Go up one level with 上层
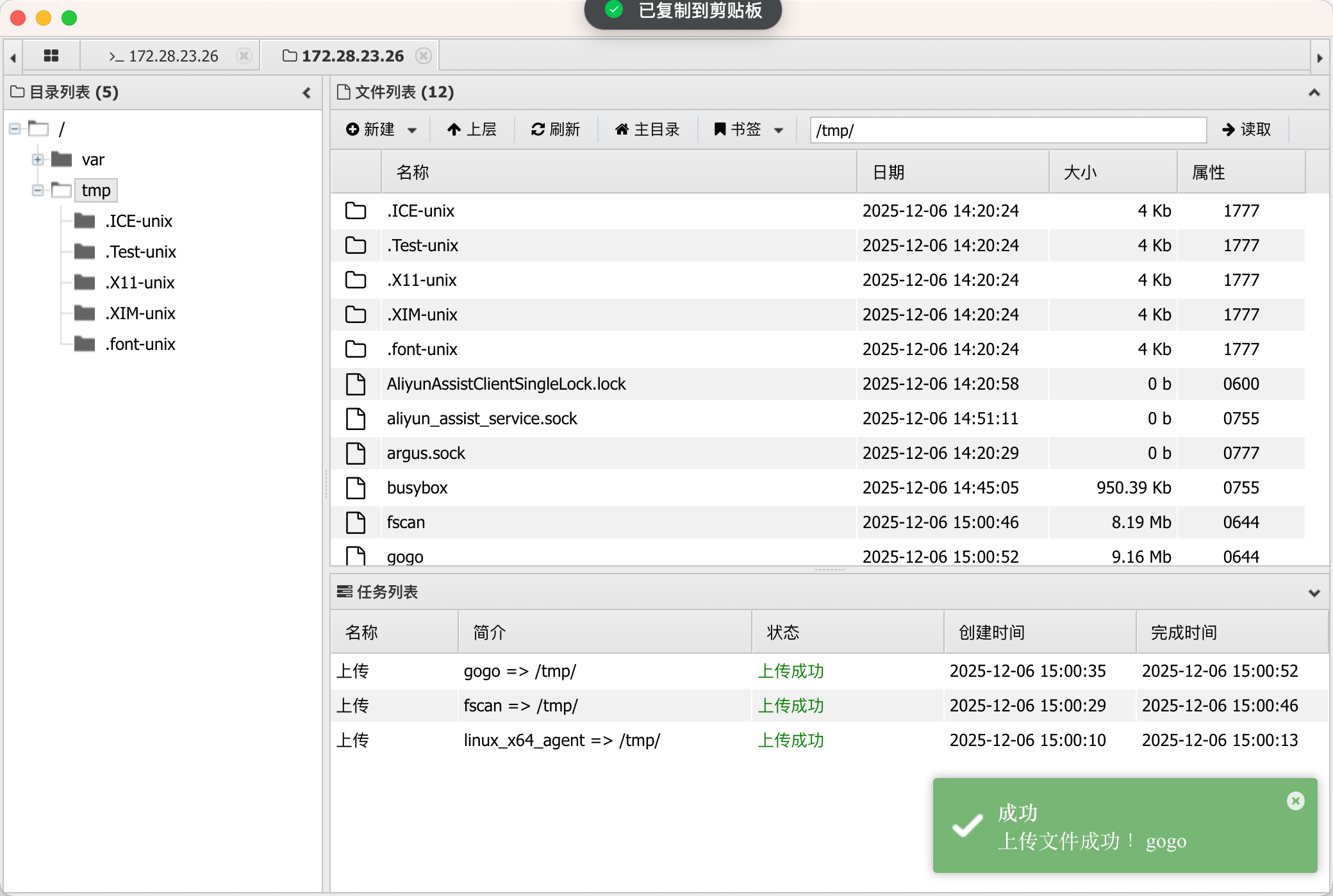Image resolution: width=1333 pixels, height=896 pixels. (x=472, y=129)
